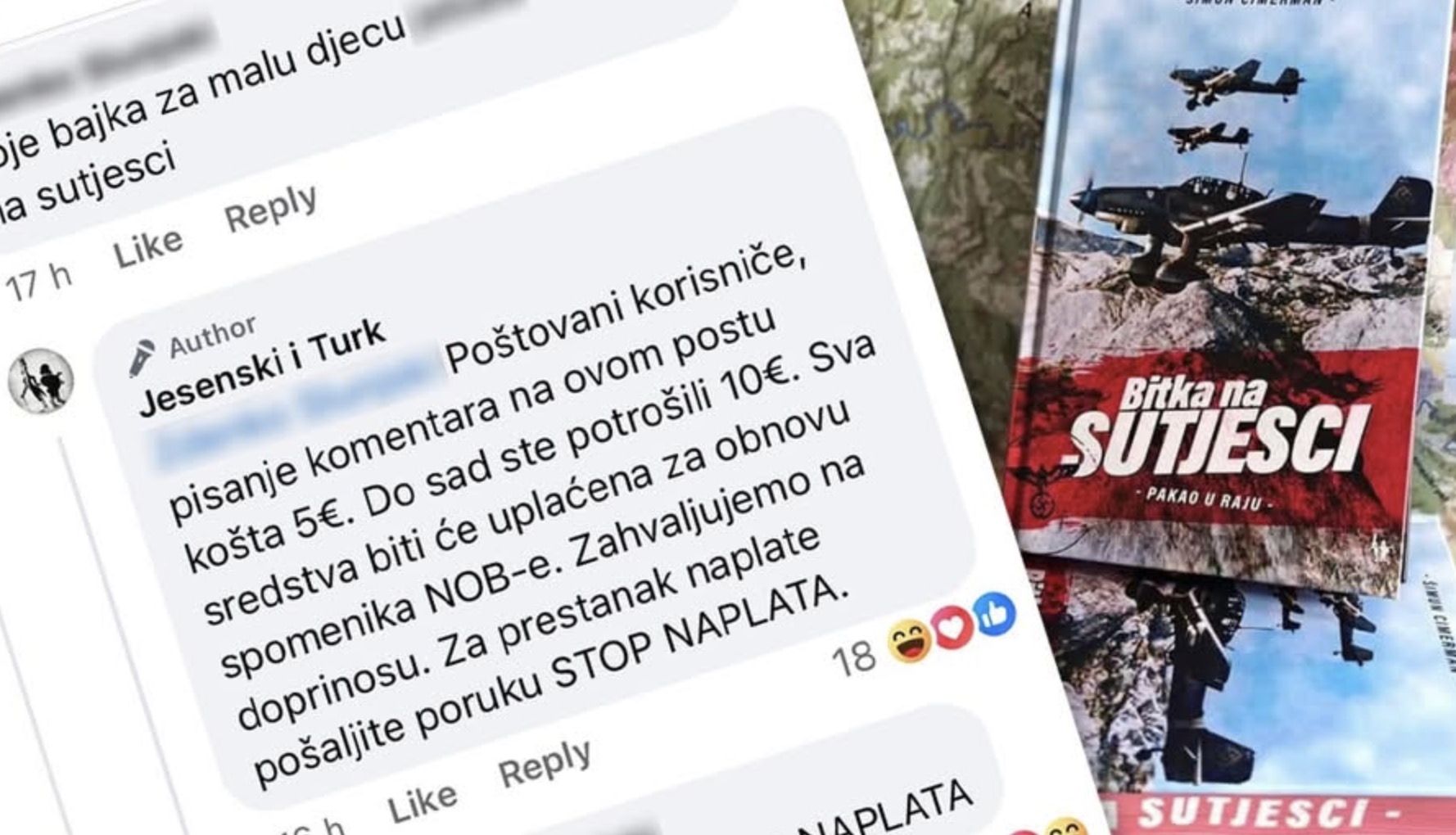Like the top comment about Sutjeska

coord(148,248)
